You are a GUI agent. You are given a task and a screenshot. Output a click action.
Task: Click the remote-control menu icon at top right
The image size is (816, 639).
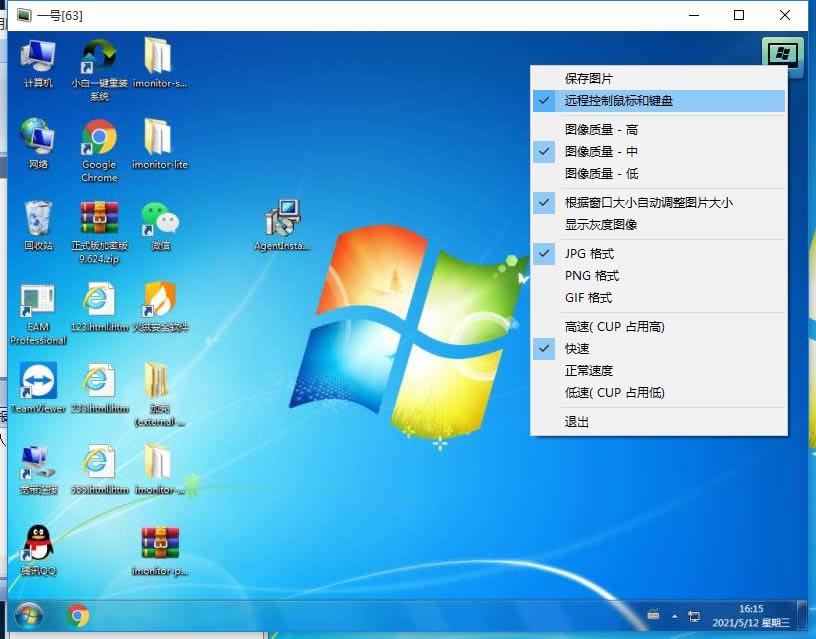coord(783,53)
